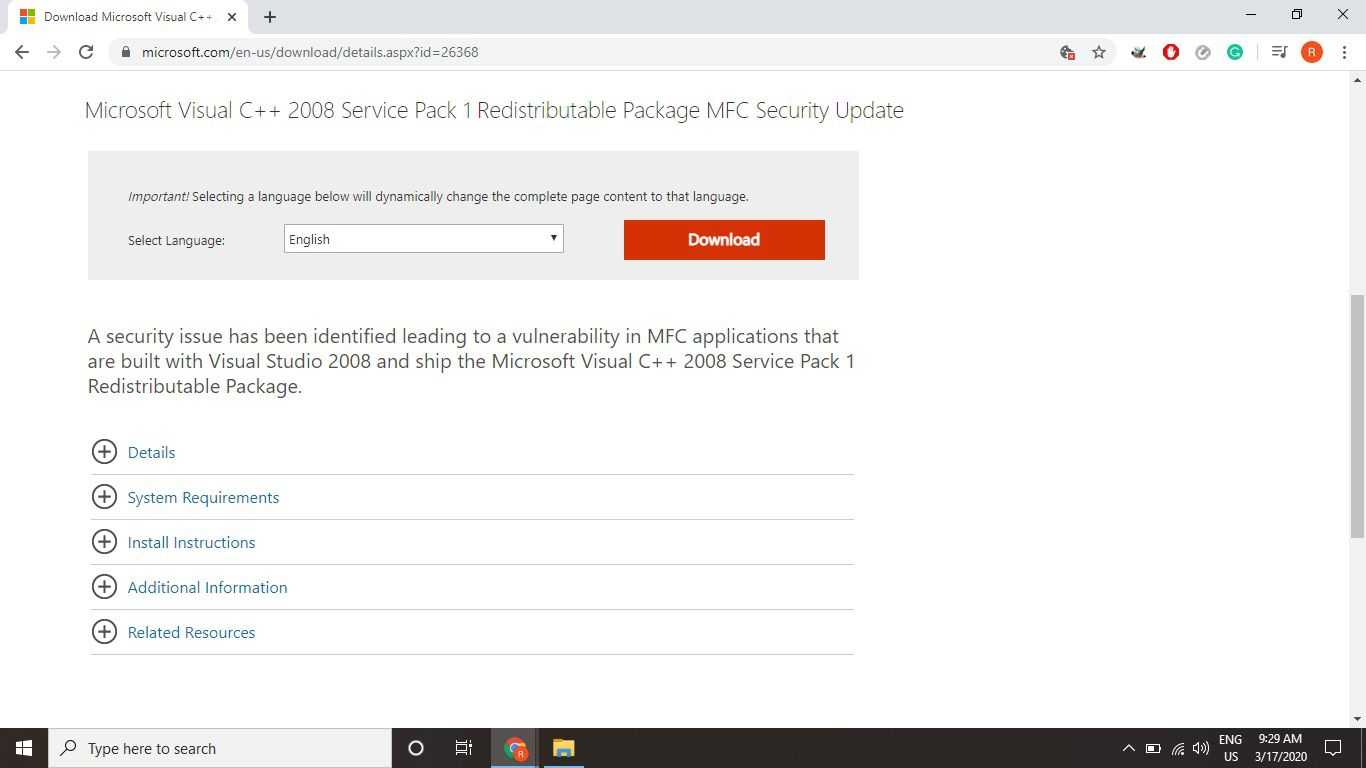
Task: Open Cortana circle icon on taskbar
Action: click(416, 748)
